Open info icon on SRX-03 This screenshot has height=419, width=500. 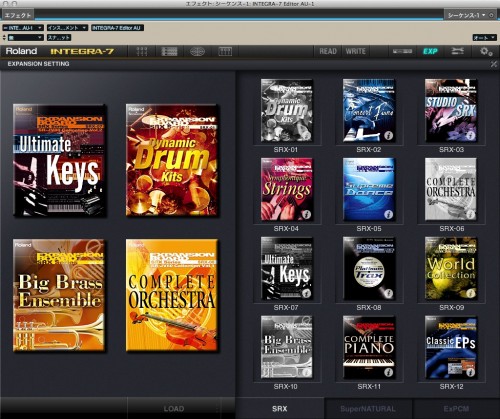pyautogui.click(x=470, y=135)
